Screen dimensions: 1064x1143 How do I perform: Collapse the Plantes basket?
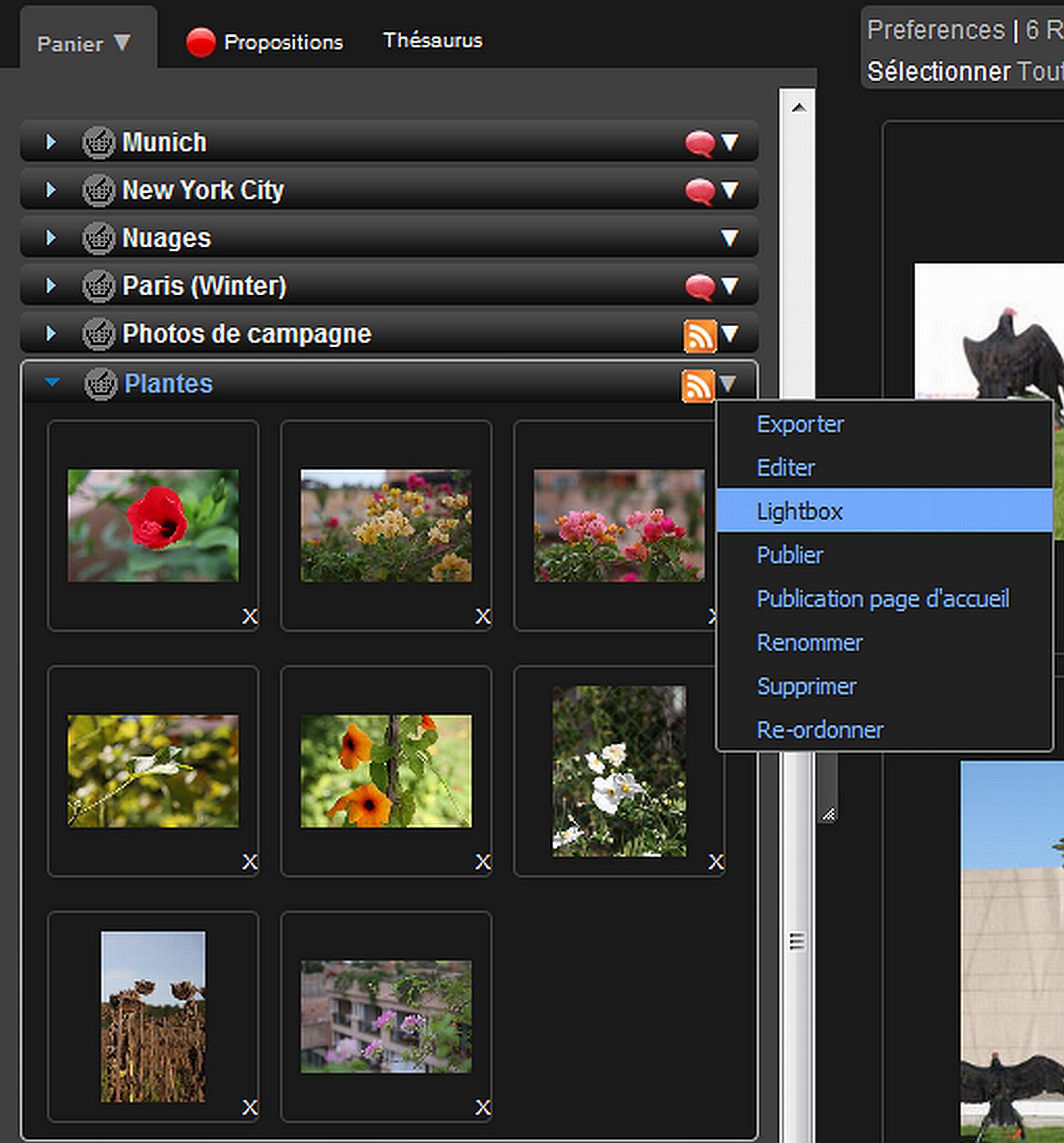click(52, 382)
